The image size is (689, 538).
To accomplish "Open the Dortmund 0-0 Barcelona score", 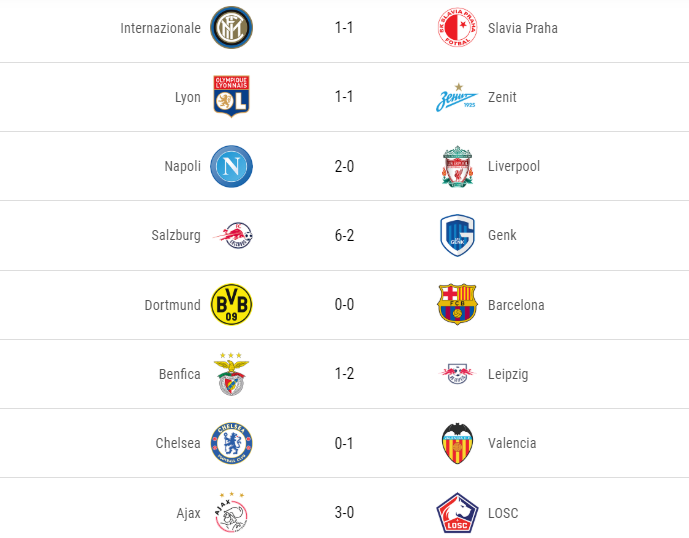I will click(344, 304).
